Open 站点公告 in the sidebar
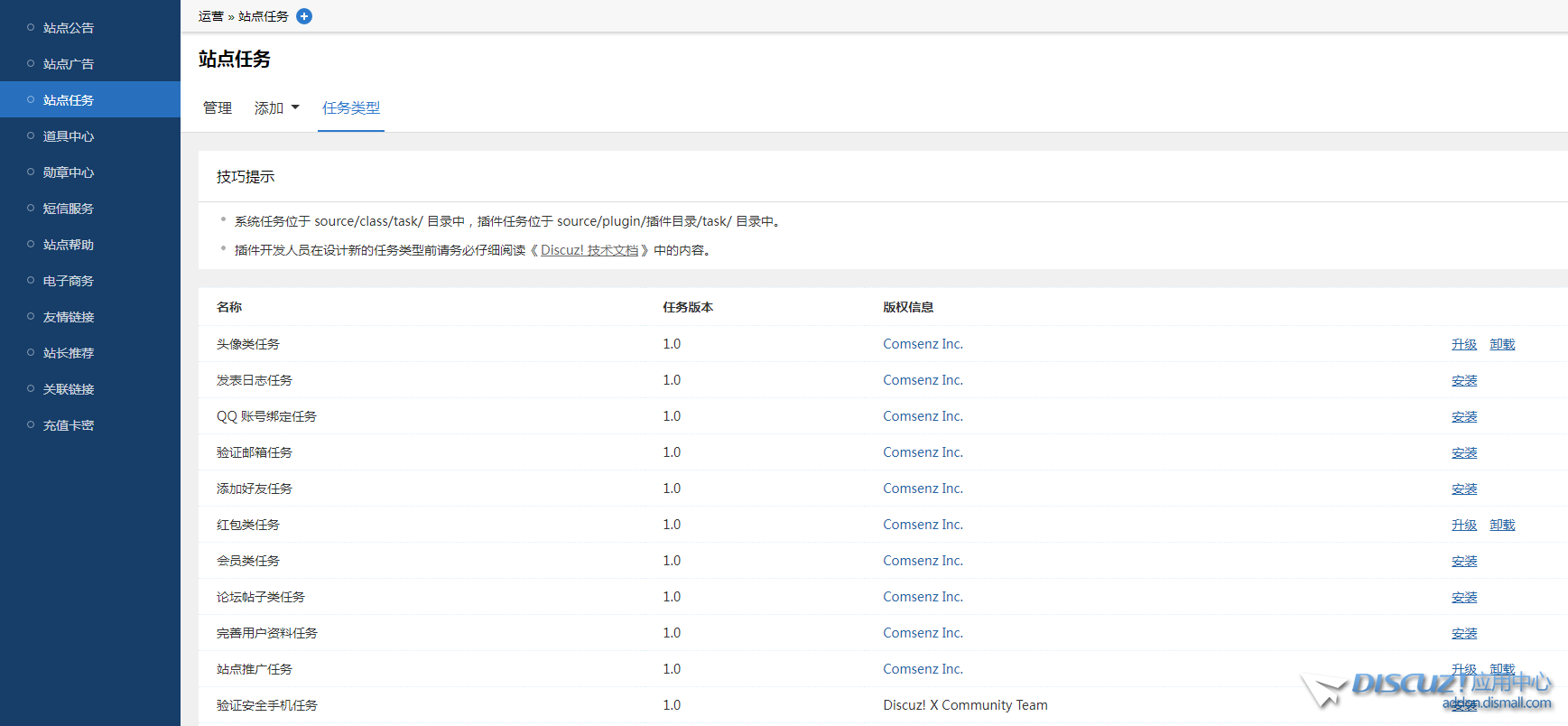 69,28
